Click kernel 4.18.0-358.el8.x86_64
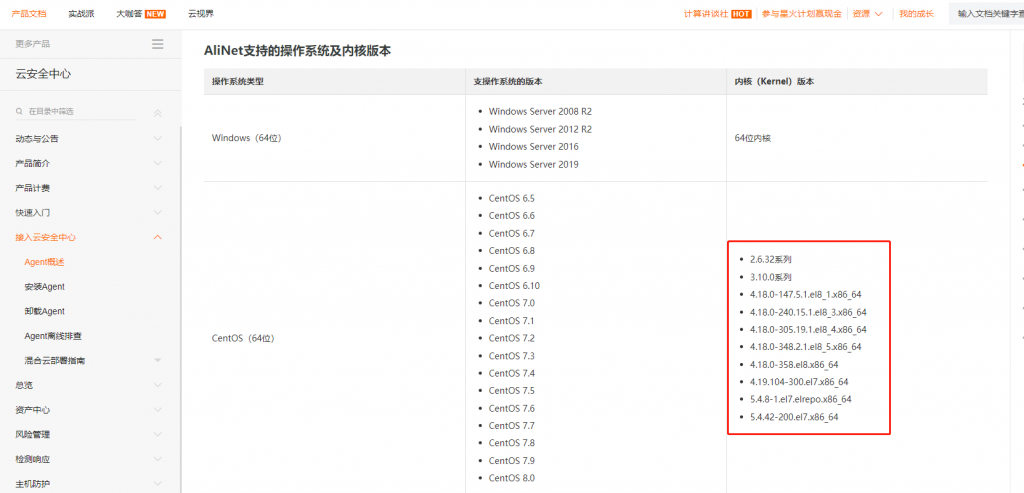1024x493 pixels. (x=793, y=364)
